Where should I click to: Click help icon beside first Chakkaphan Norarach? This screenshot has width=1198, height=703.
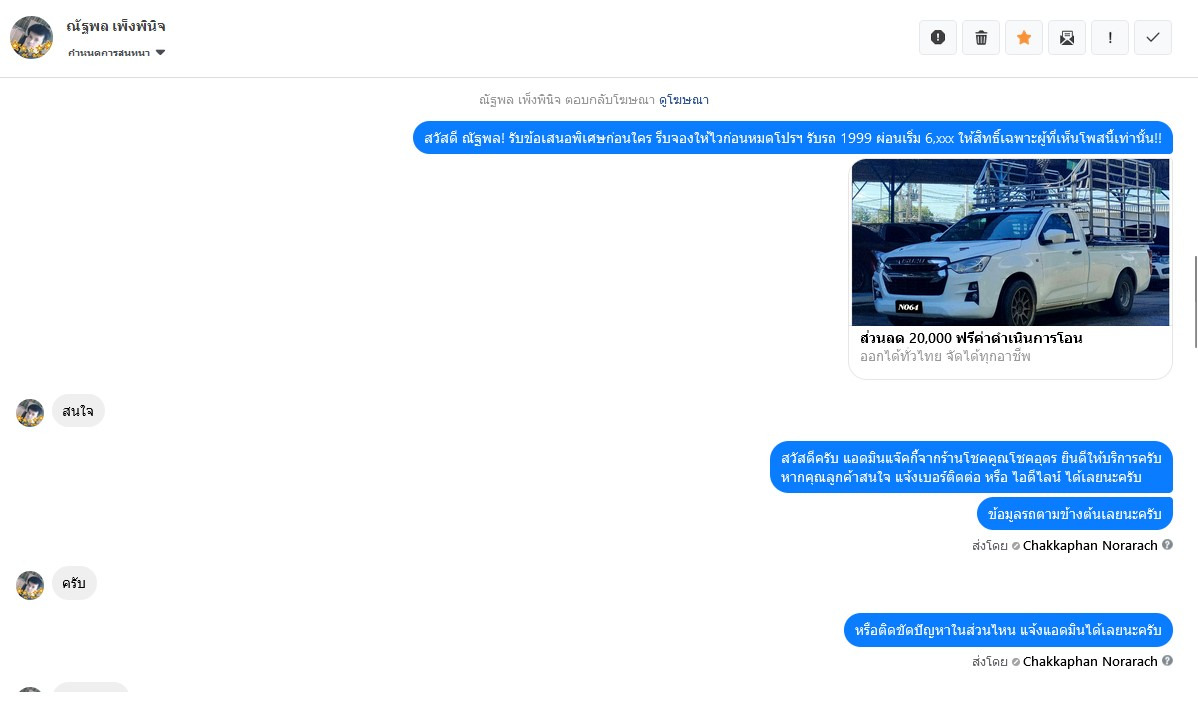(1167, 545)
